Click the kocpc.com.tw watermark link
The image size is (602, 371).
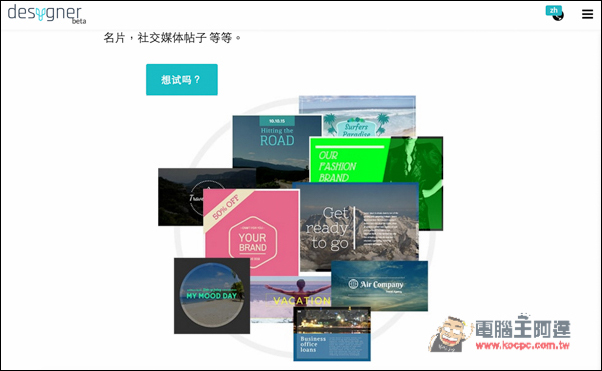(x=523, y=345)
